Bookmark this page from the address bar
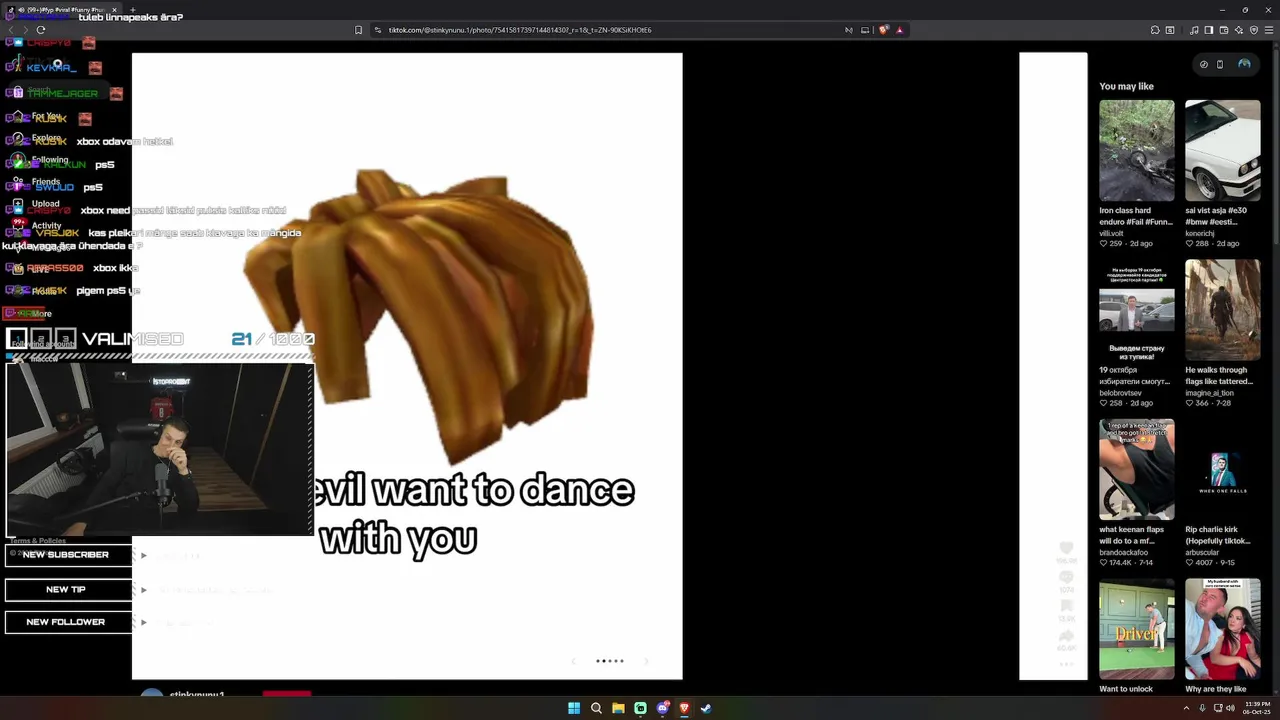Image resolution: width=1280 pixels, height=720 pixels. pos(358,30)
